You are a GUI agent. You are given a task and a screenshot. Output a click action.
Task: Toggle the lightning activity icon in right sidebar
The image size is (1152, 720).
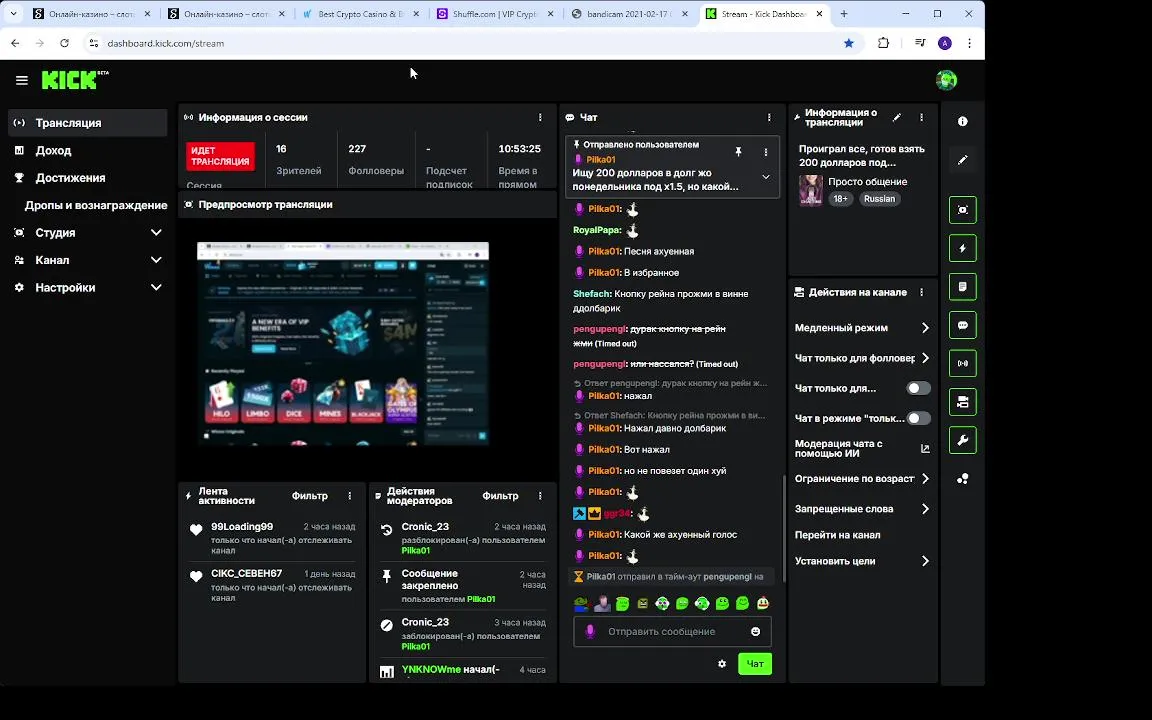(x=962, y=248)
